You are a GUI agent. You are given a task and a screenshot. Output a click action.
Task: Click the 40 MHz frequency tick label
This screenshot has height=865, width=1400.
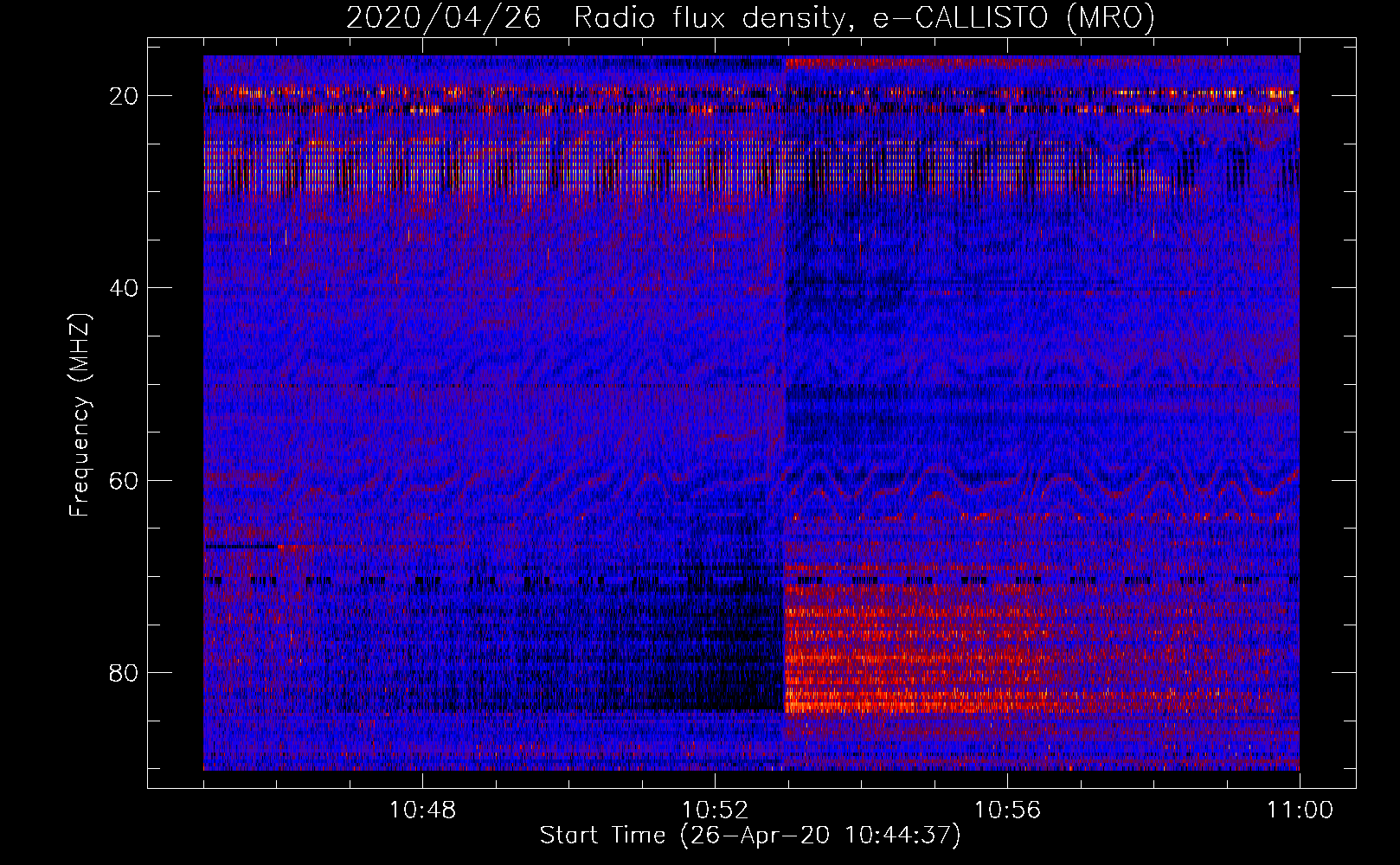point(125,288)
